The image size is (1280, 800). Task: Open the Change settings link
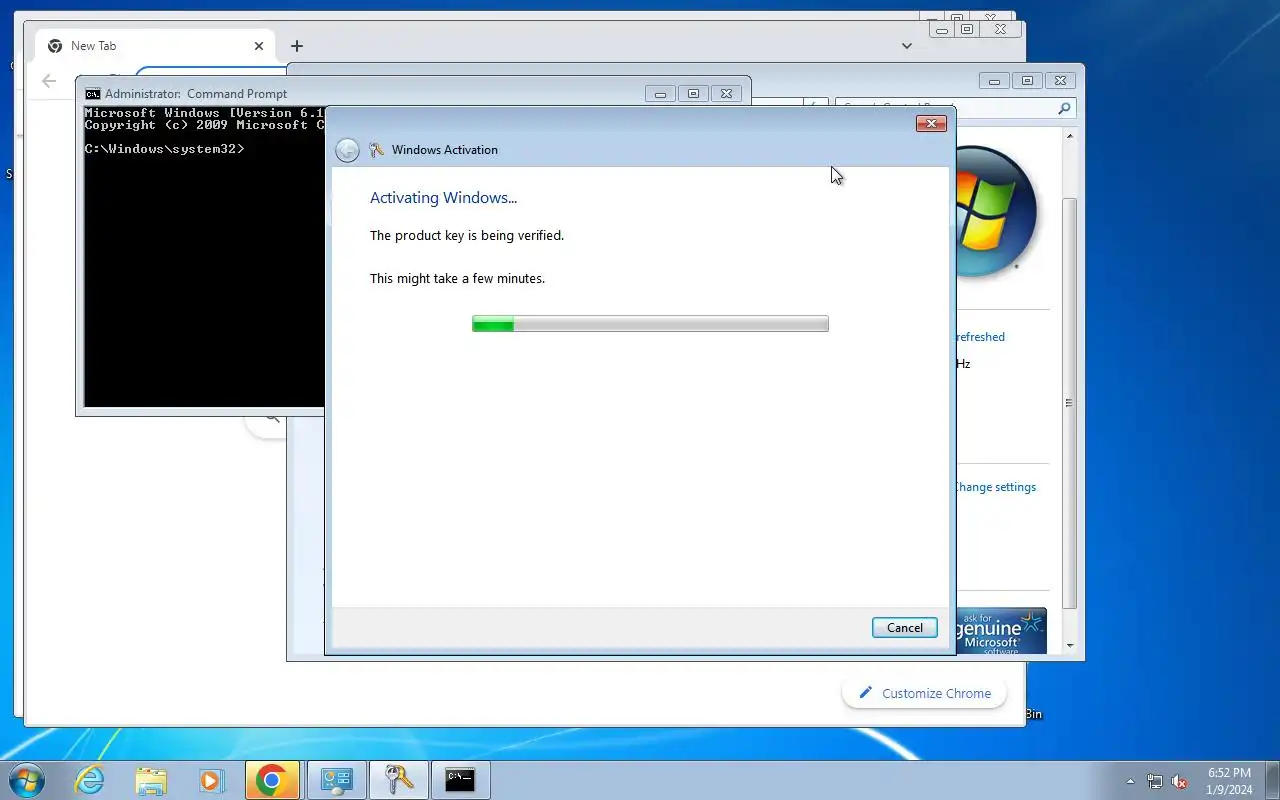click(994, 487)
